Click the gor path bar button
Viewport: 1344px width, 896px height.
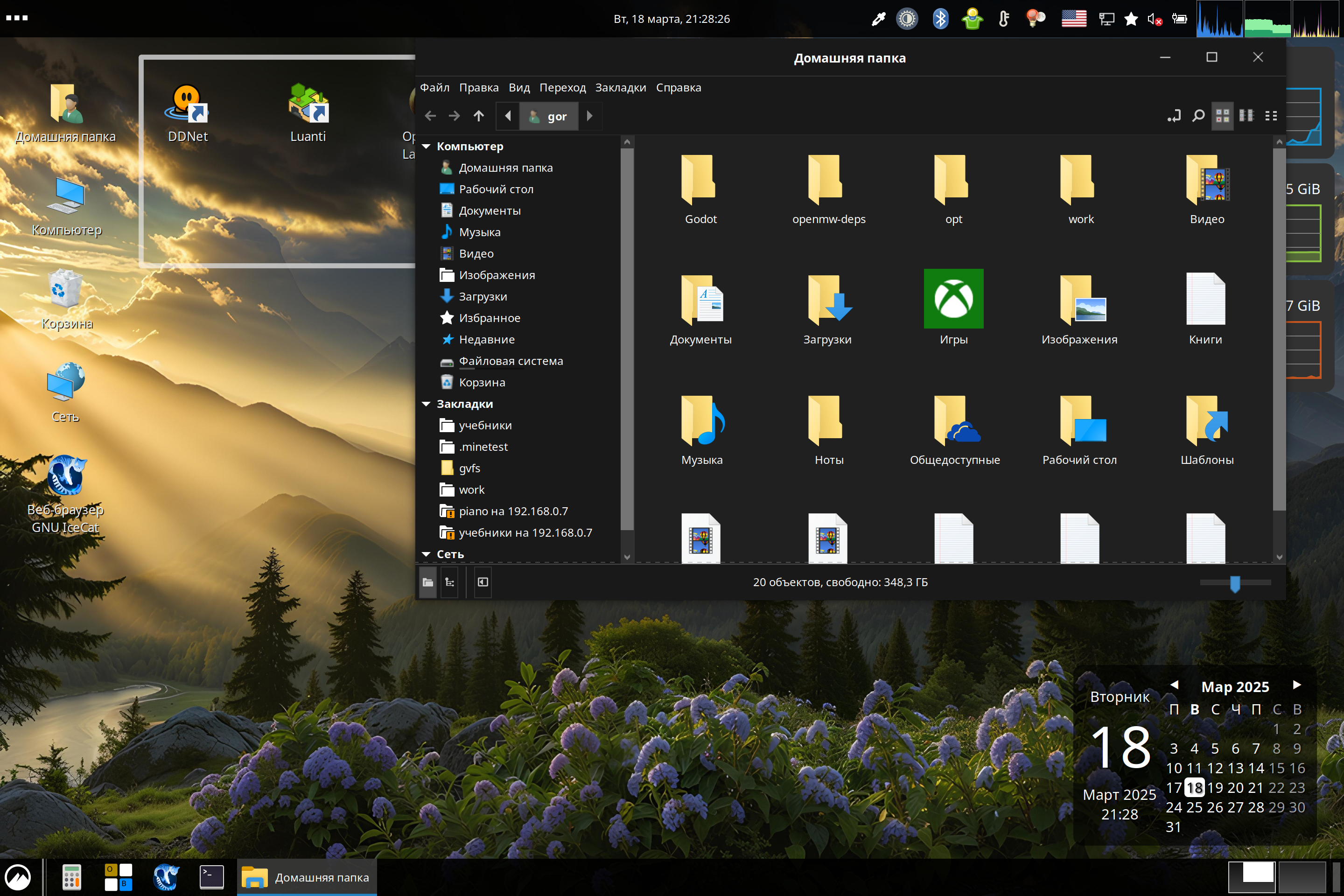(x=549, y=116)
